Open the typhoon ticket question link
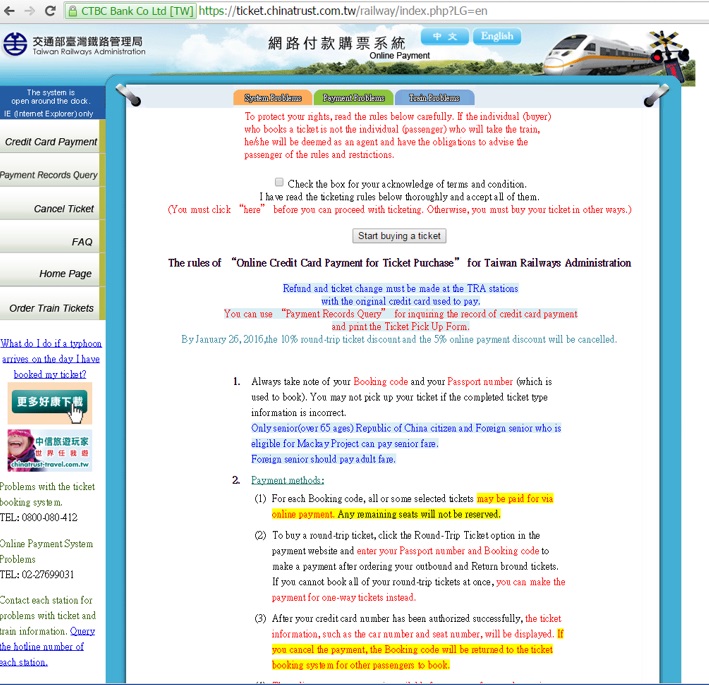 [x=51, y=359]
